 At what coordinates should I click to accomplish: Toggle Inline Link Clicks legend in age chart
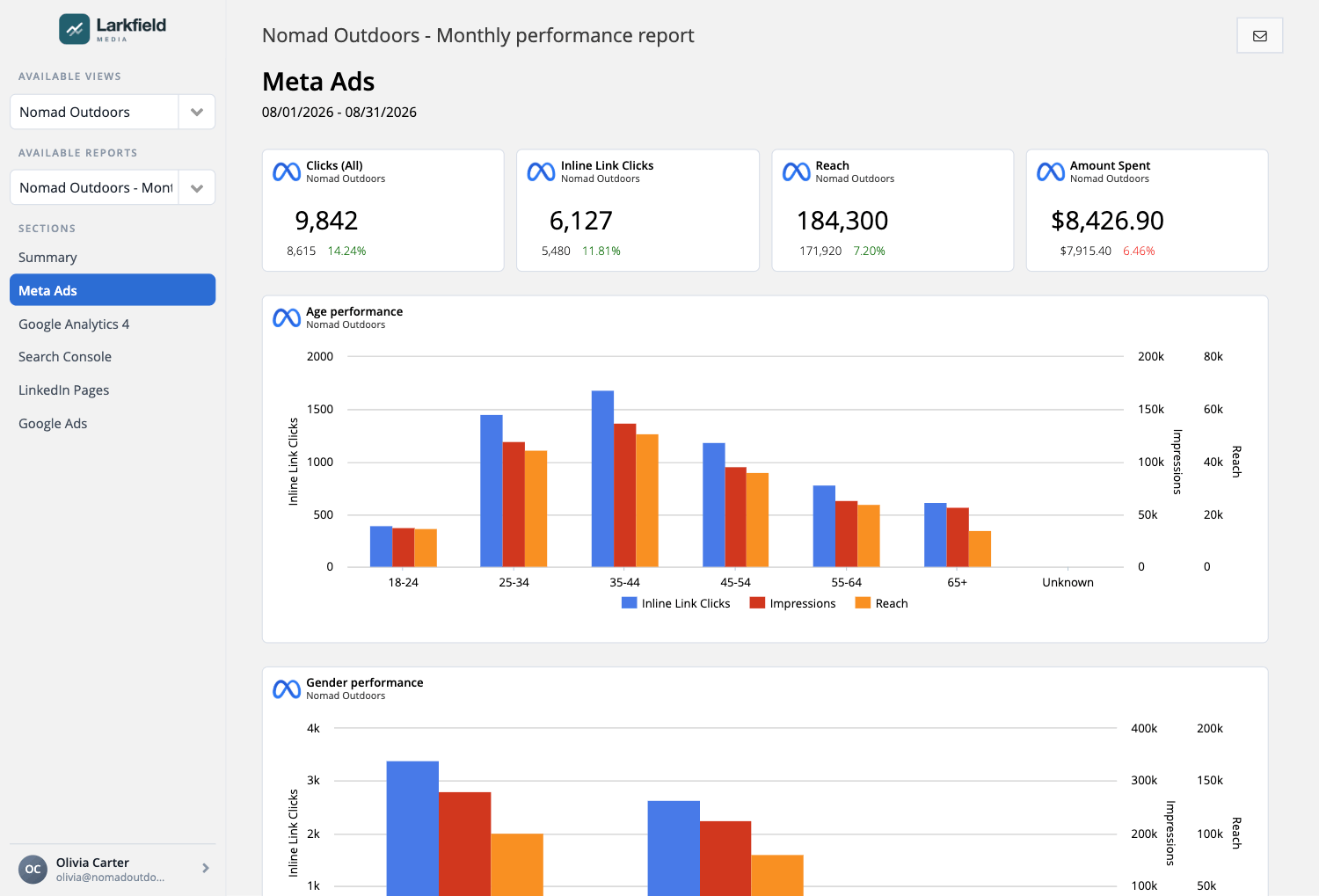pyautogui.click(x=676, y=603)
